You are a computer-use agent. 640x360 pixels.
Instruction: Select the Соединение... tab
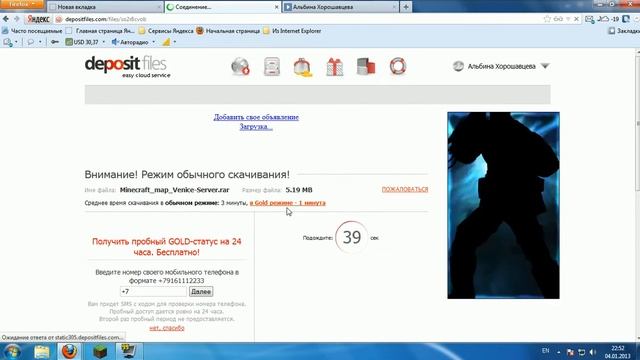coord(222,7)
